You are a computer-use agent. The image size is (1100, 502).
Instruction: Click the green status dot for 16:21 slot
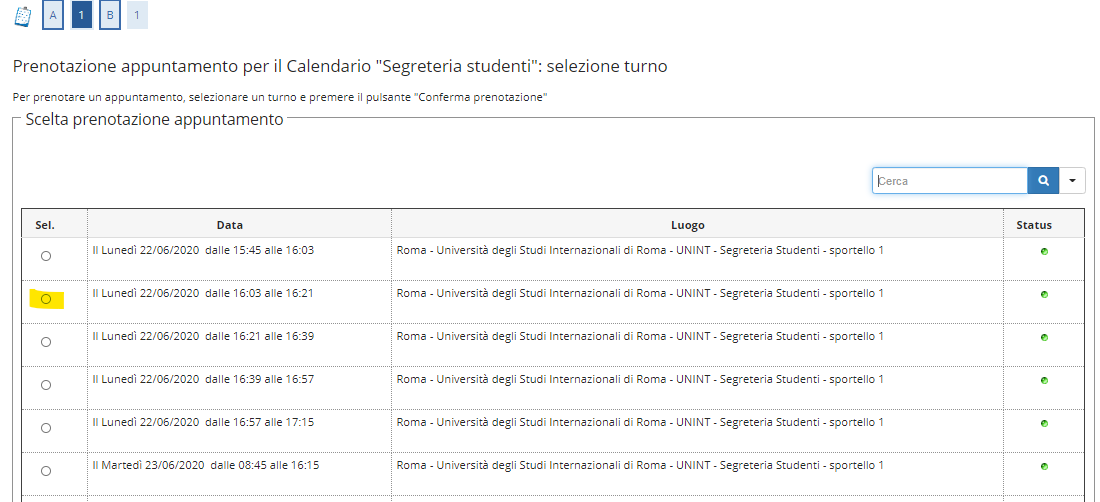[1044, 337]
